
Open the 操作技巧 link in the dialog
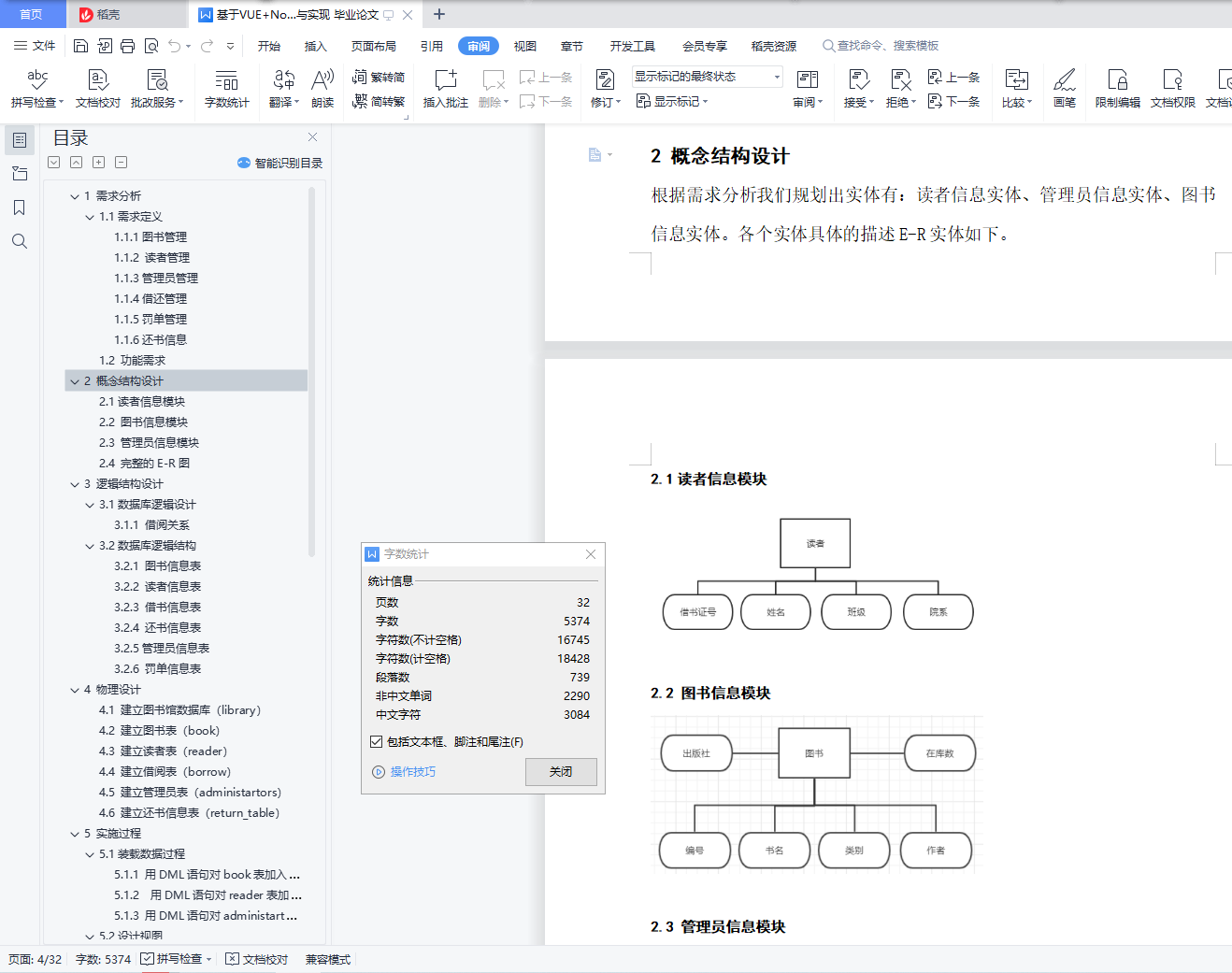point(413,772)
